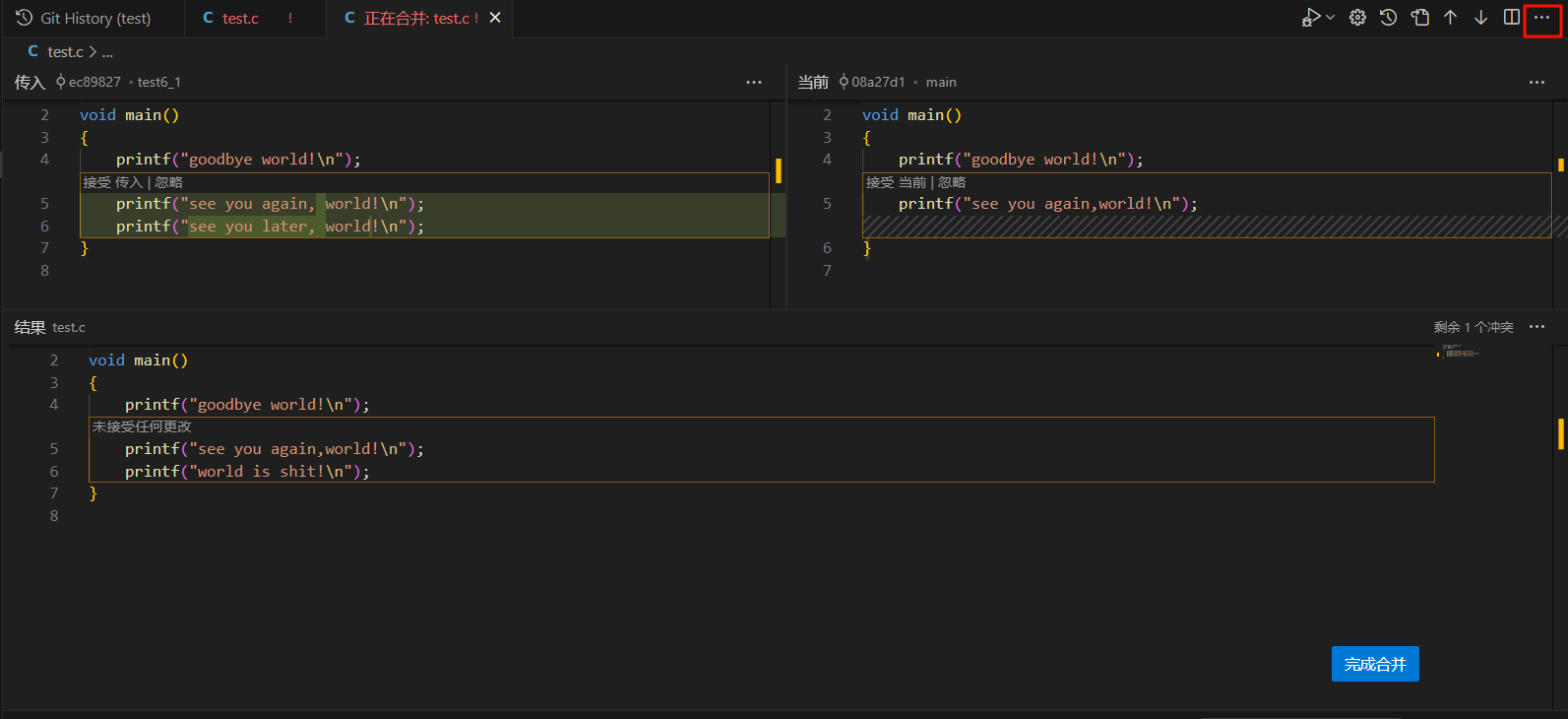Viewport: 1568px width, 719px height.
Task: Open more actions for the 结果 pane
Action: click(x=1537, y=327)
